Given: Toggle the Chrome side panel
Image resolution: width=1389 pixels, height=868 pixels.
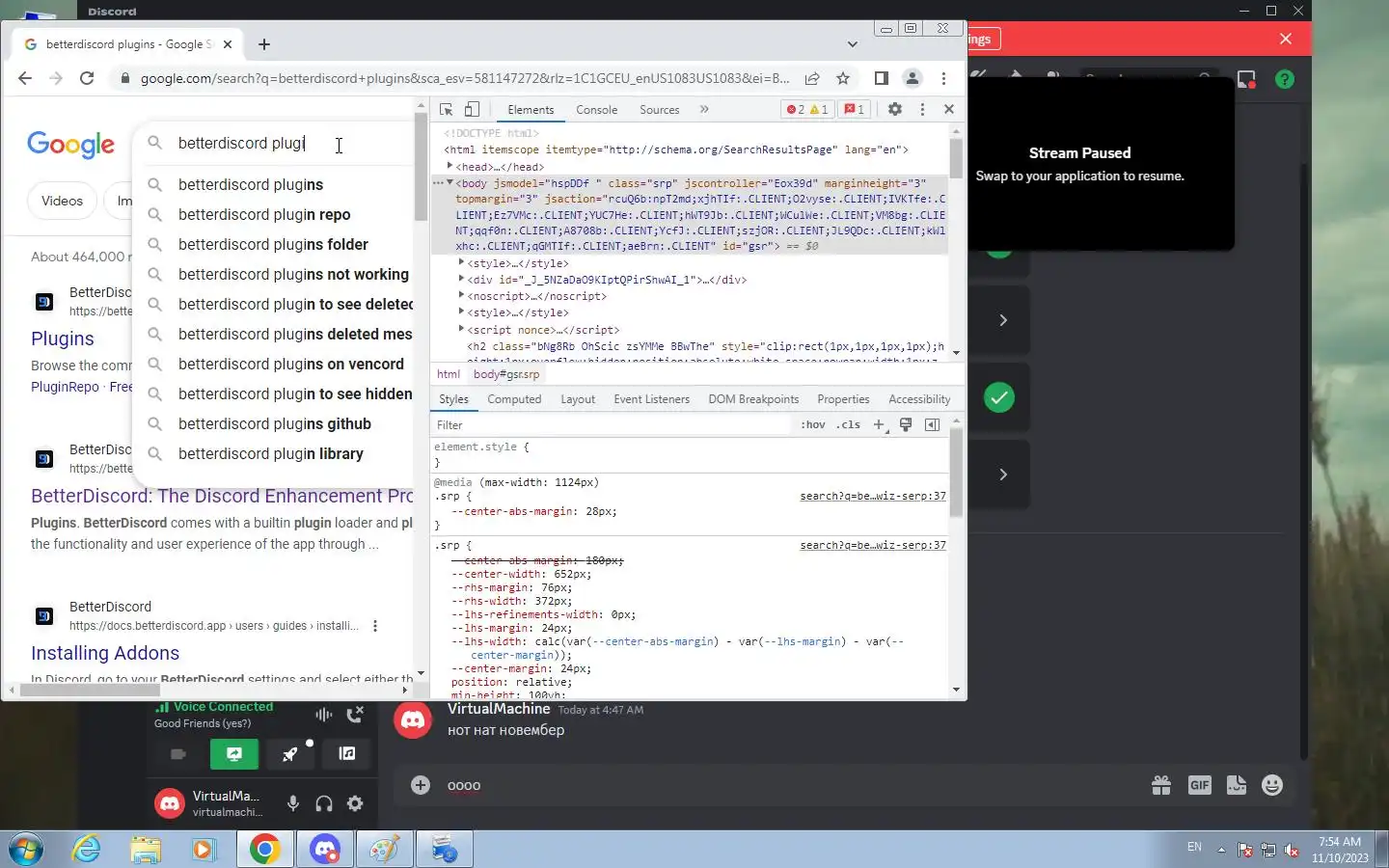Looking at the screenshot, I should (881, 78).
